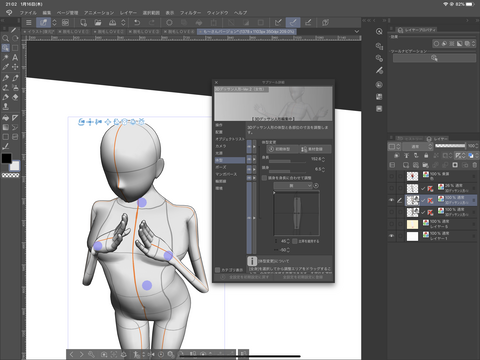Adjust the head ratio 6.5 stepper

(x=323, y=169)
